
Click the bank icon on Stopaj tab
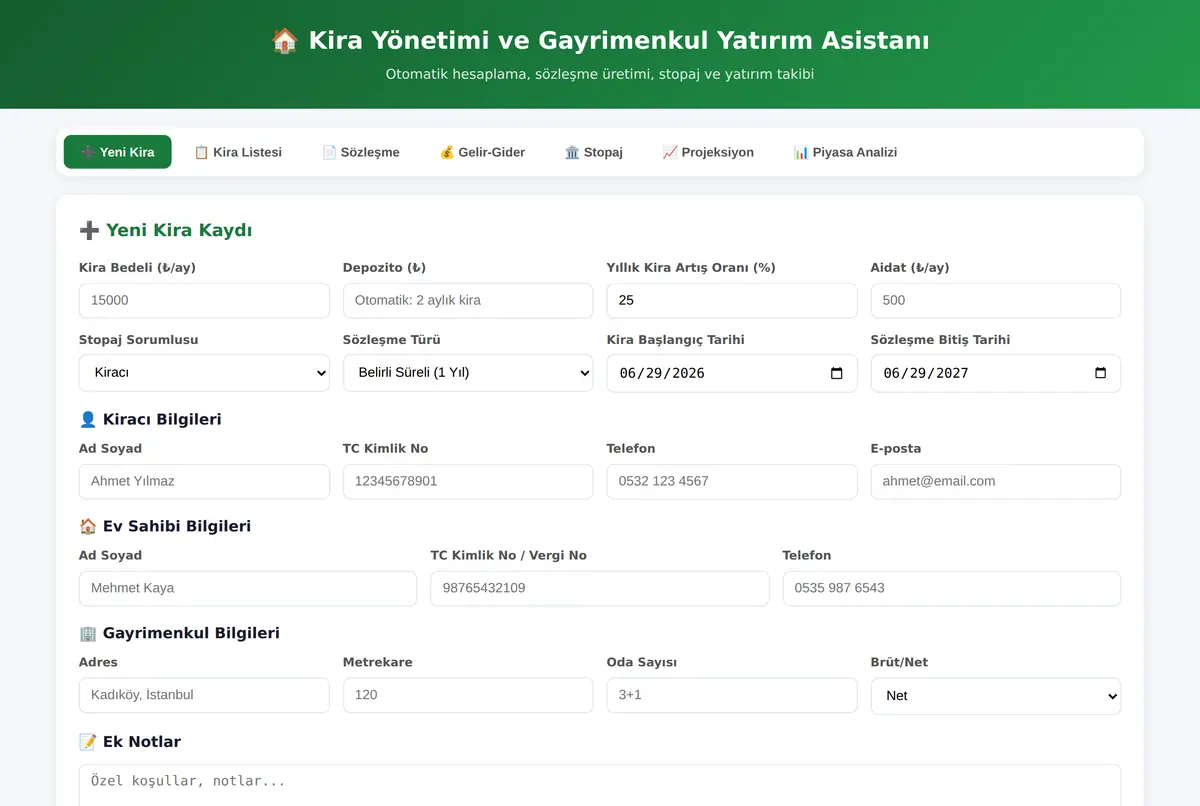pos(572,153)
